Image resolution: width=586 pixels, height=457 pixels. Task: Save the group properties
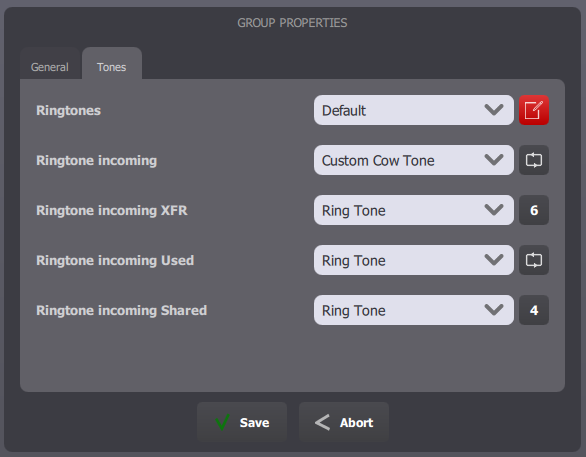(242, 422)
